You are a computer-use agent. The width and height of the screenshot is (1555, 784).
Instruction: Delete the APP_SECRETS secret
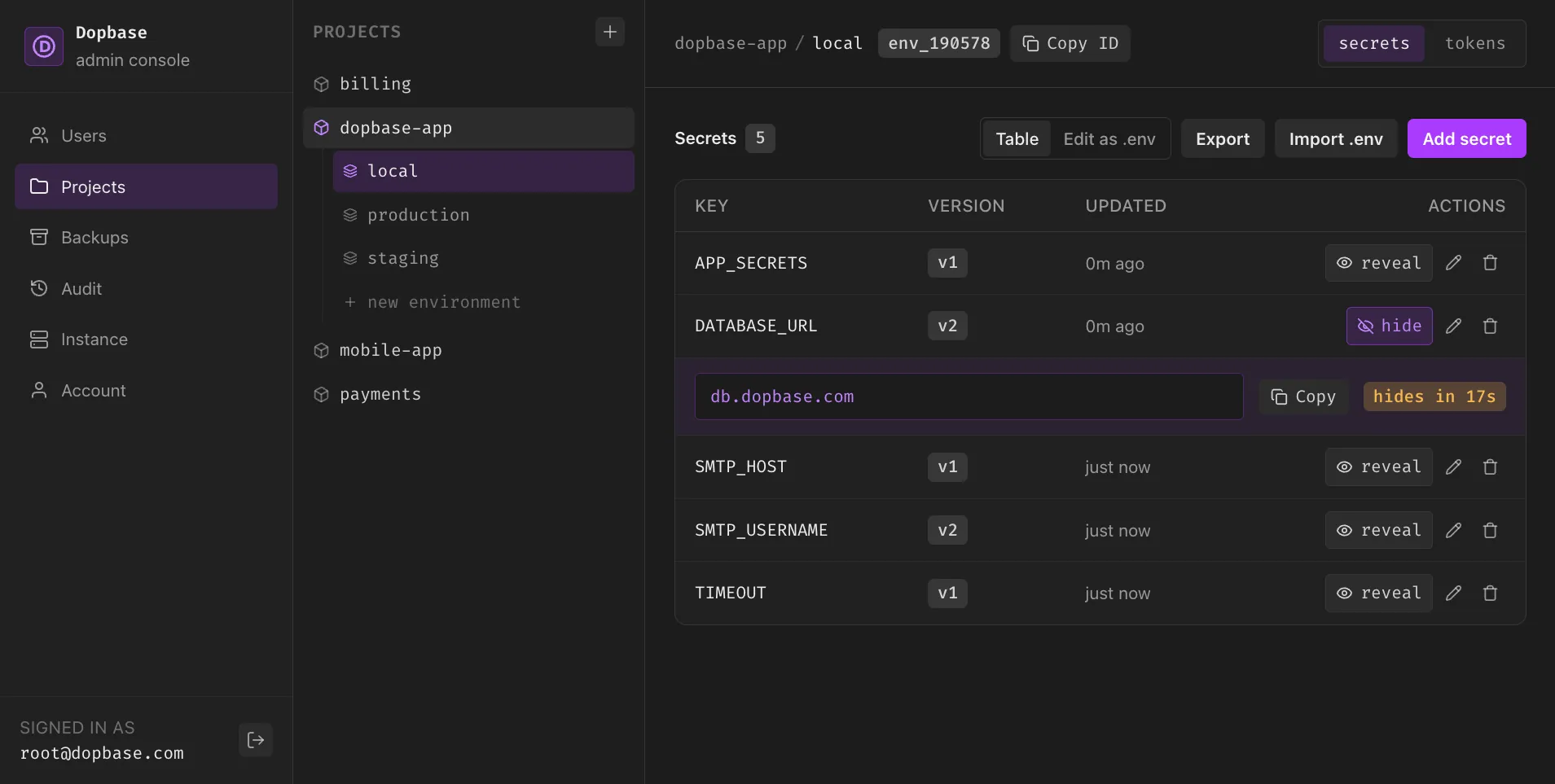click(x=1490, y=263)
